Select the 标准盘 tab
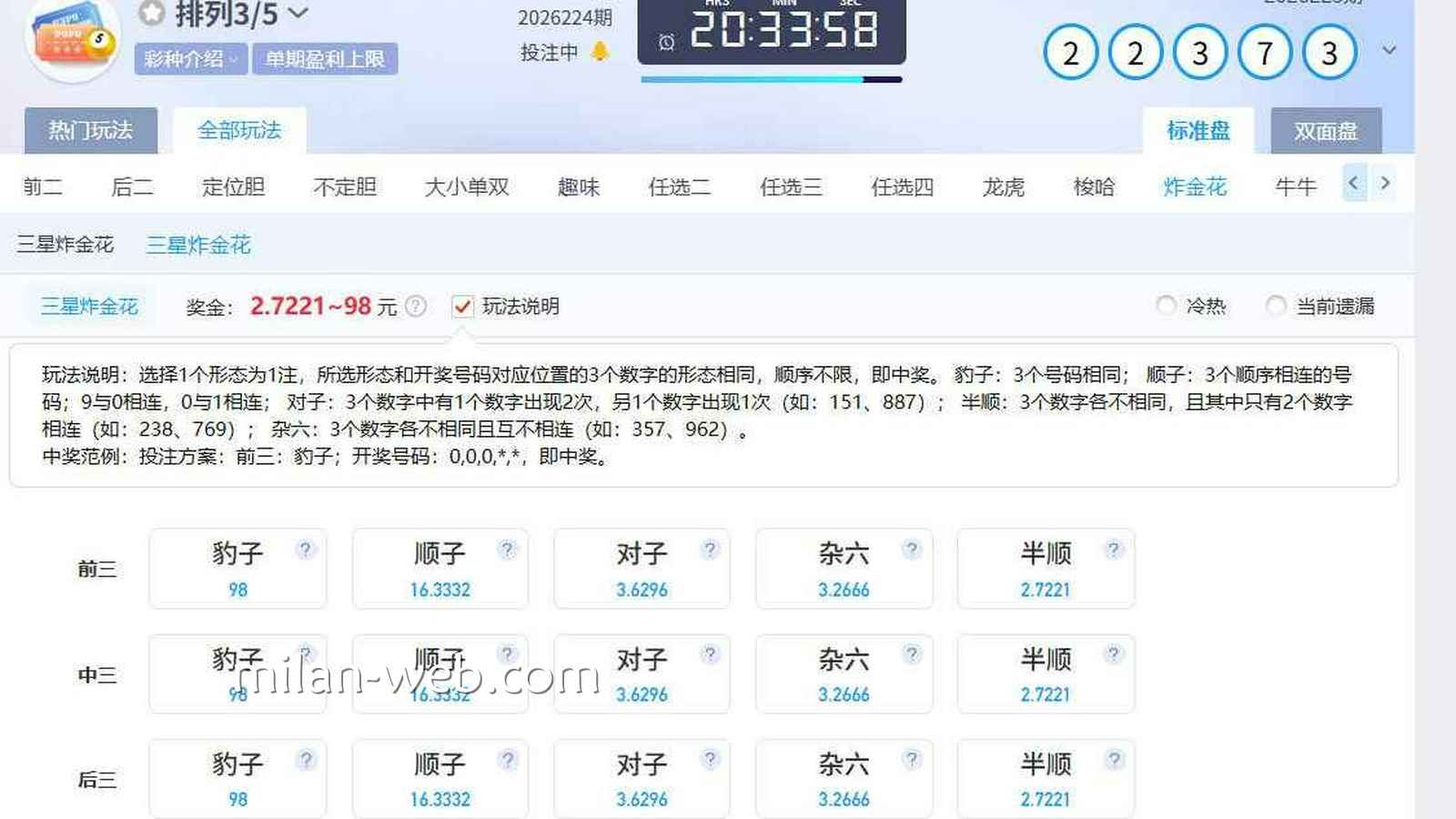Viewport: 1456px width, 819px height. coord(1198,131)
